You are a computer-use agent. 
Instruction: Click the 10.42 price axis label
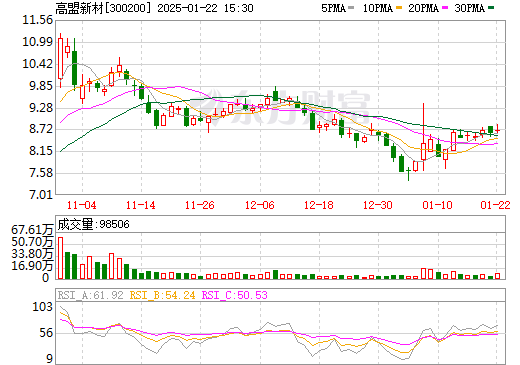pyautogui.click(x=37, y=64)
